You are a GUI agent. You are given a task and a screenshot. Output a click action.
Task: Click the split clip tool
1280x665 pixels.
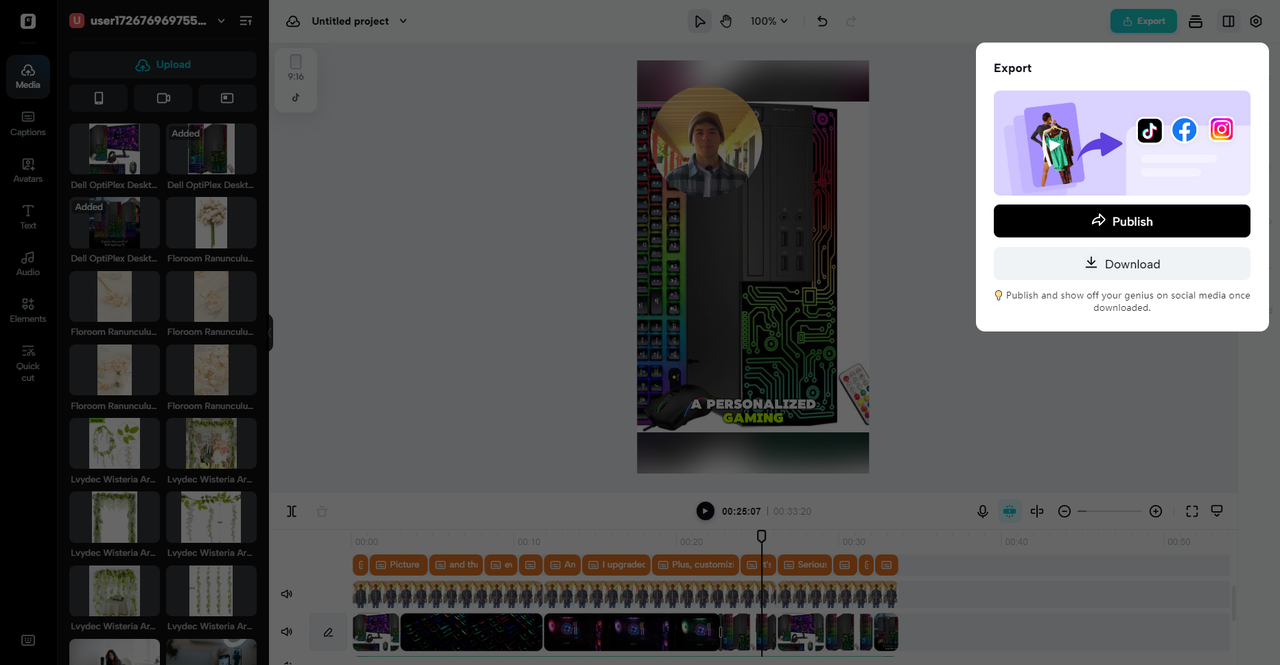point(292,511)
